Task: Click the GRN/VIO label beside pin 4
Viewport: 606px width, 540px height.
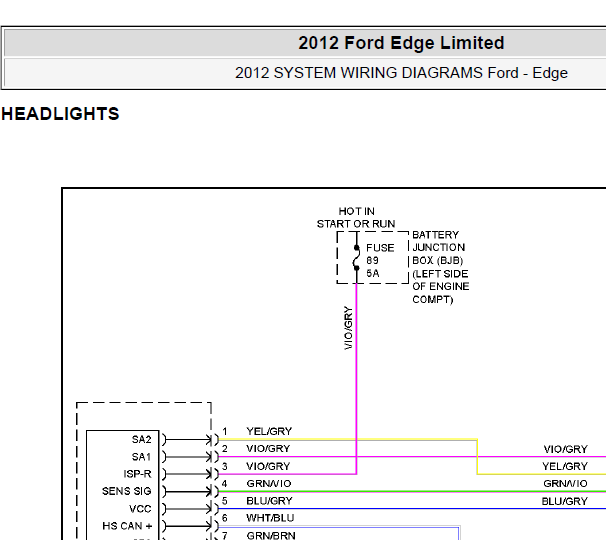Action: click(x=269, y=484)
